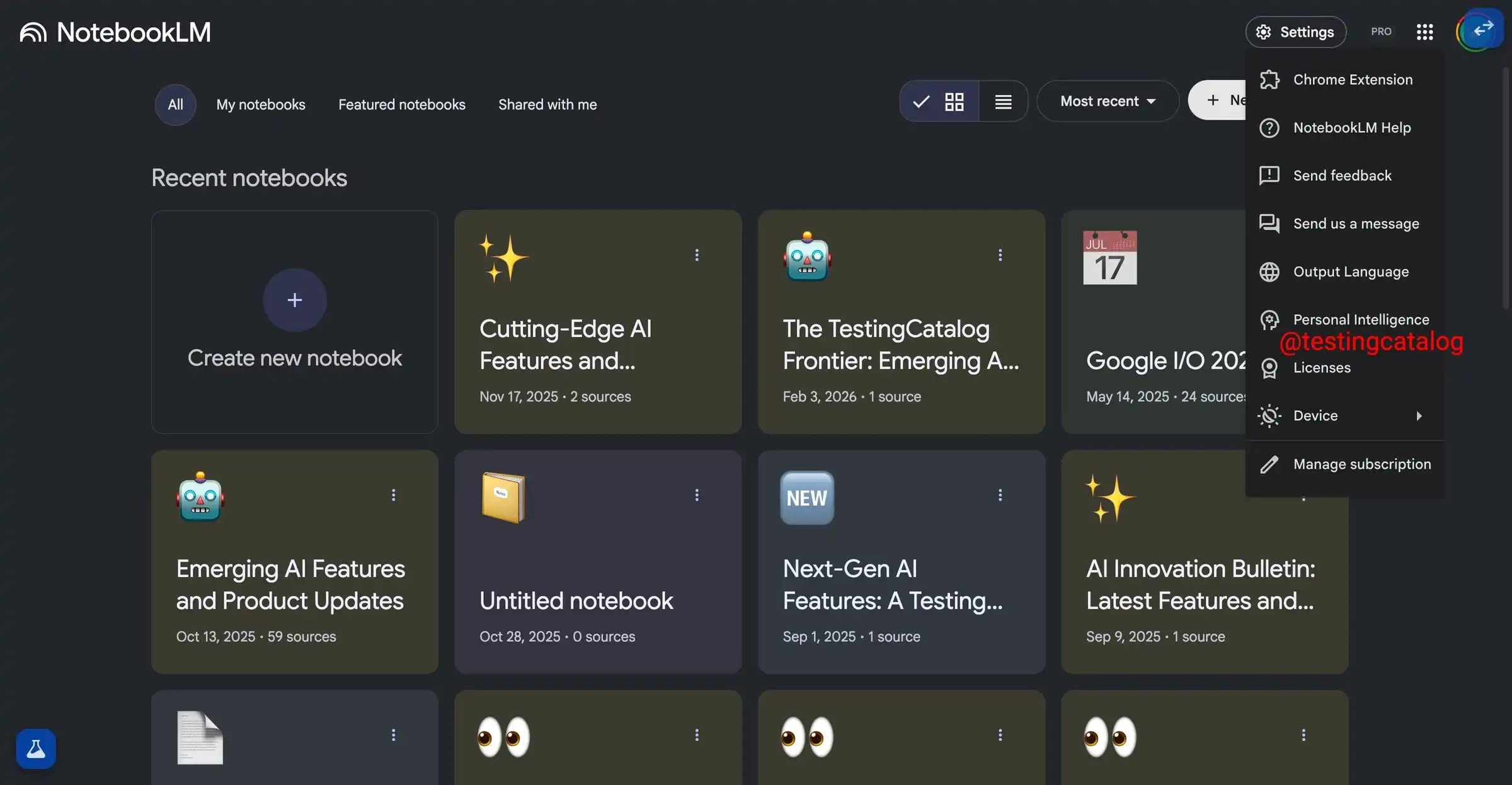Open the Chrome Extension option
The width and height of the screenshot is (1512, 785).
click(1353, 79)
